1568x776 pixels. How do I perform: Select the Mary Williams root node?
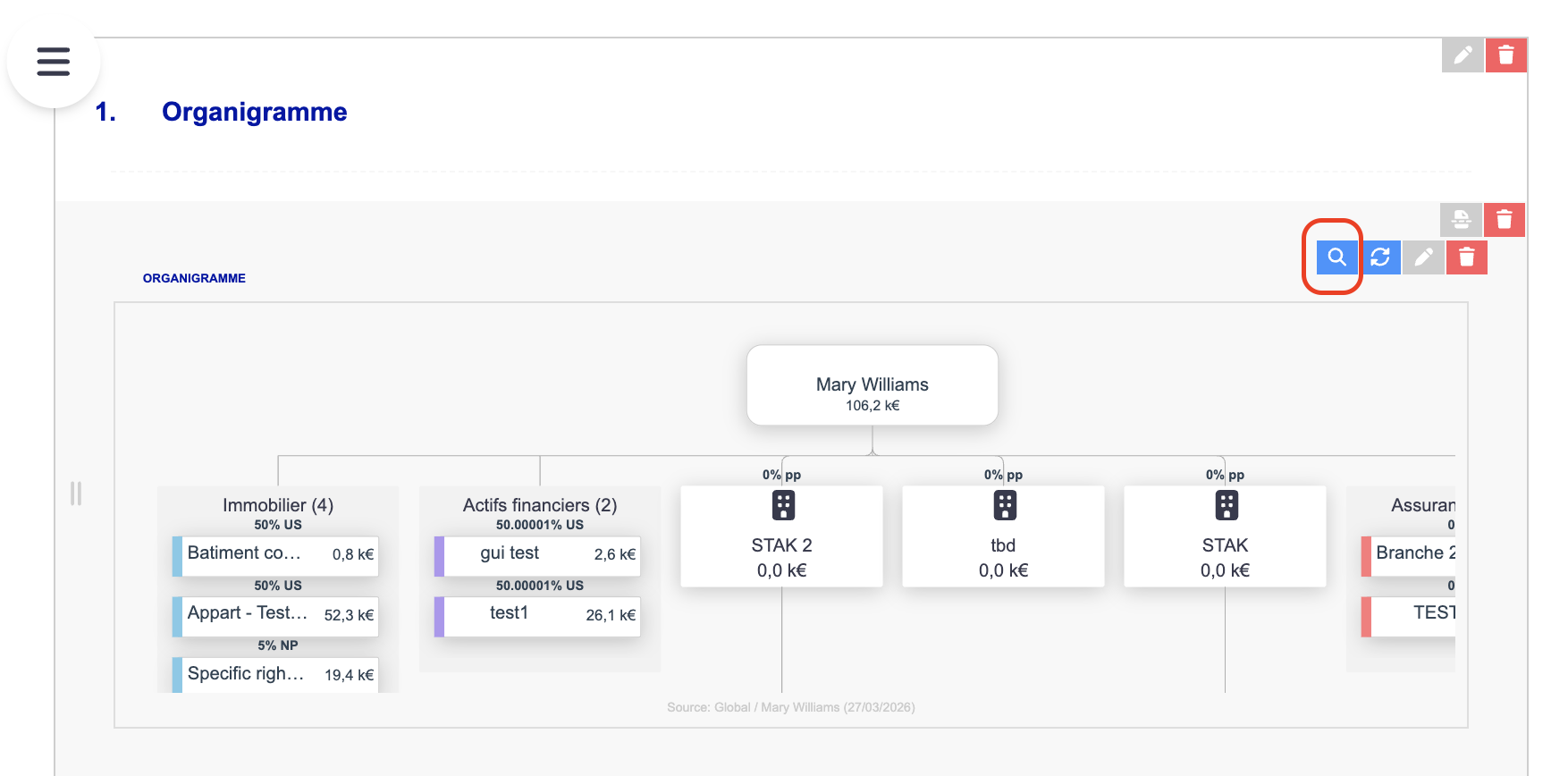872,385
